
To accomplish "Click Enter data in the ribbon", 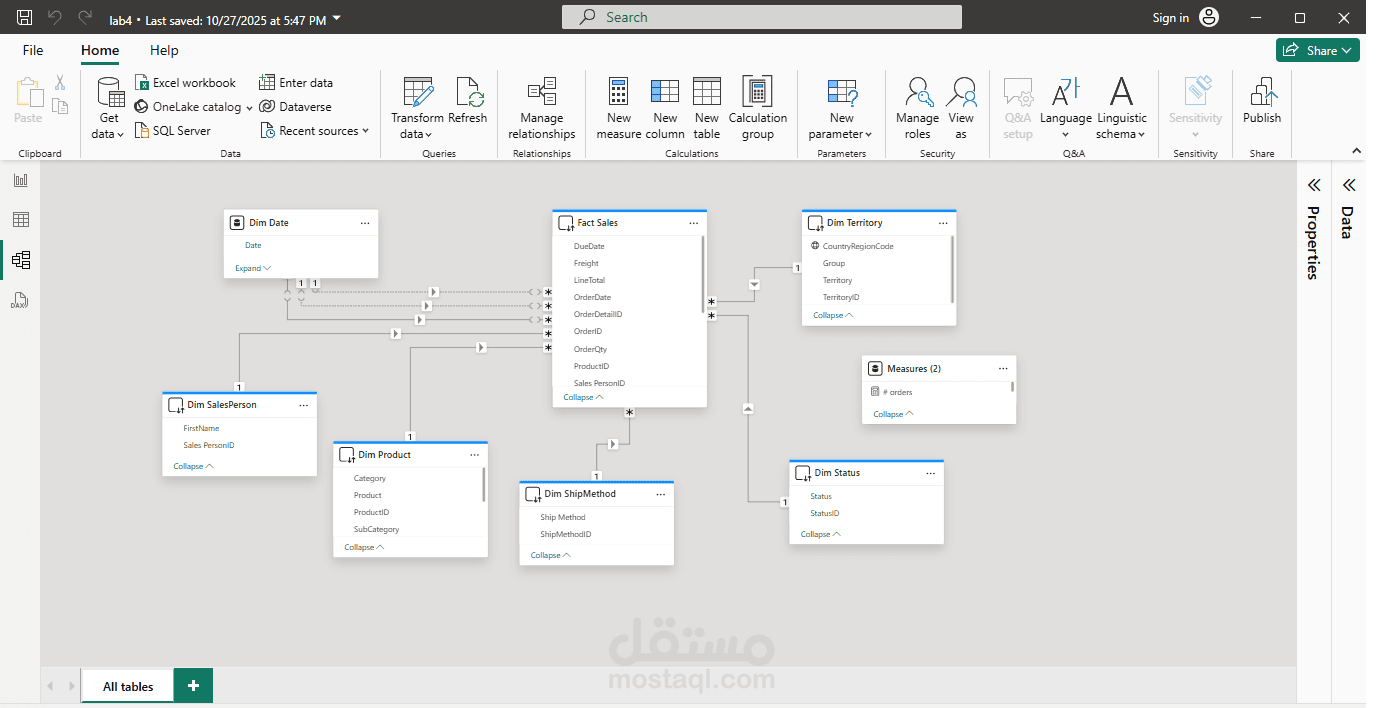I will coord(296,83).
